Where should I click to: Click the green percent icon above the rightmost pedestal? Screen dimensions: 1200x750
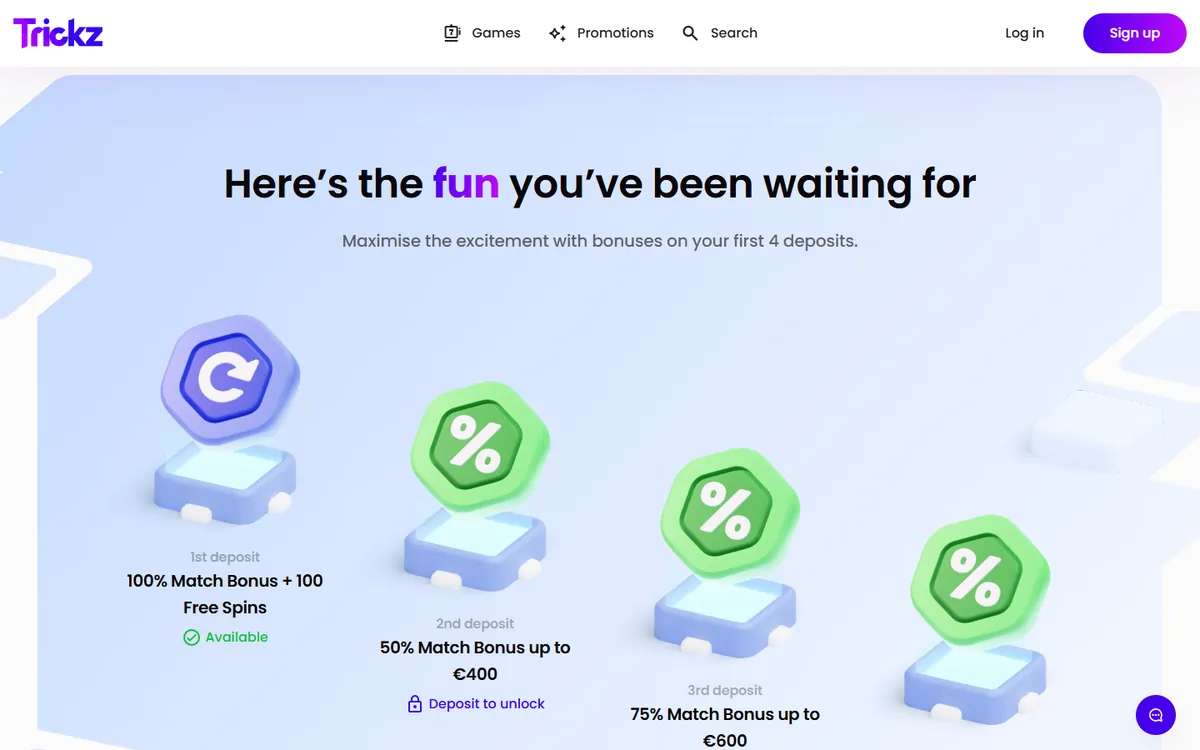(x=978, y=578)
